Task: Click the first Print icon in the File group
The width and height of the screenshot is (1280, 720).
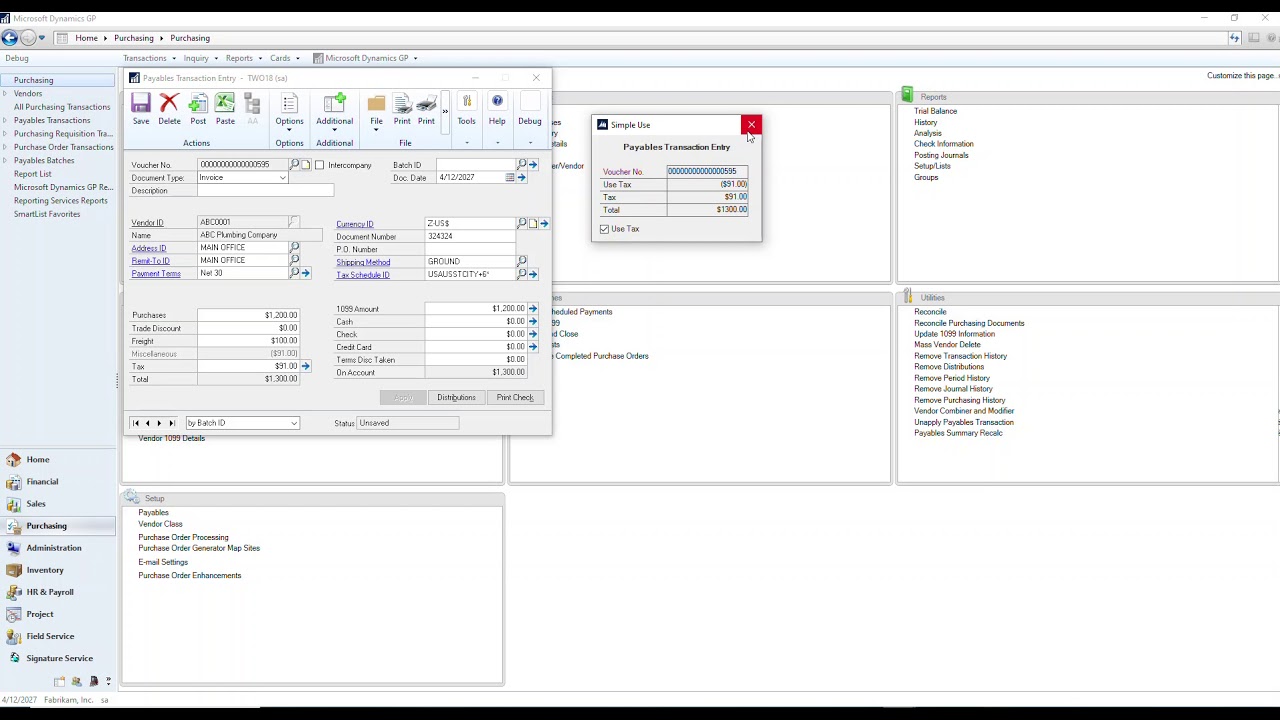Action: coord(402,103)
